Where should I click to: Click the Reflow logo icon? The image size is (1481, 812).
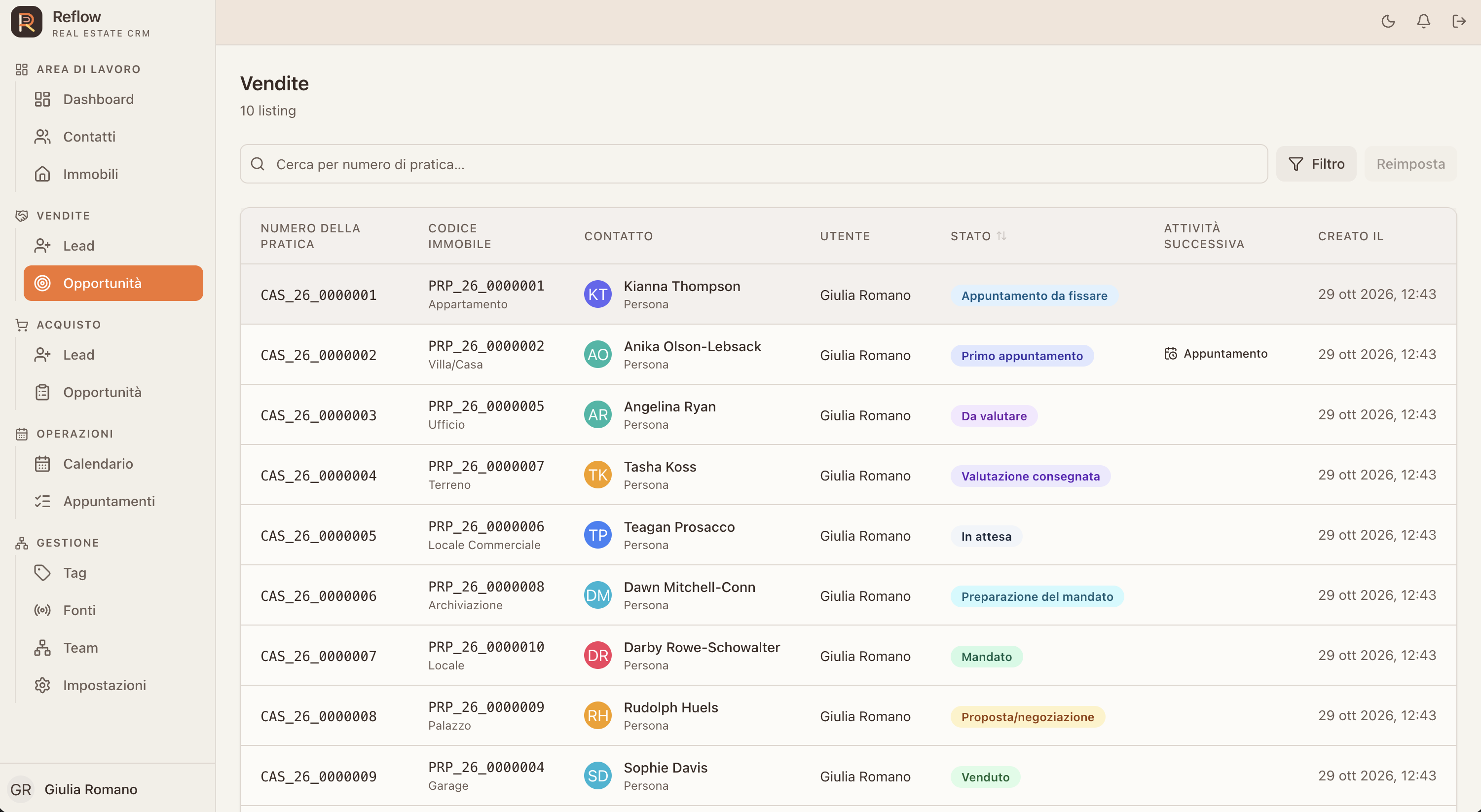click(x=27, y=22)
